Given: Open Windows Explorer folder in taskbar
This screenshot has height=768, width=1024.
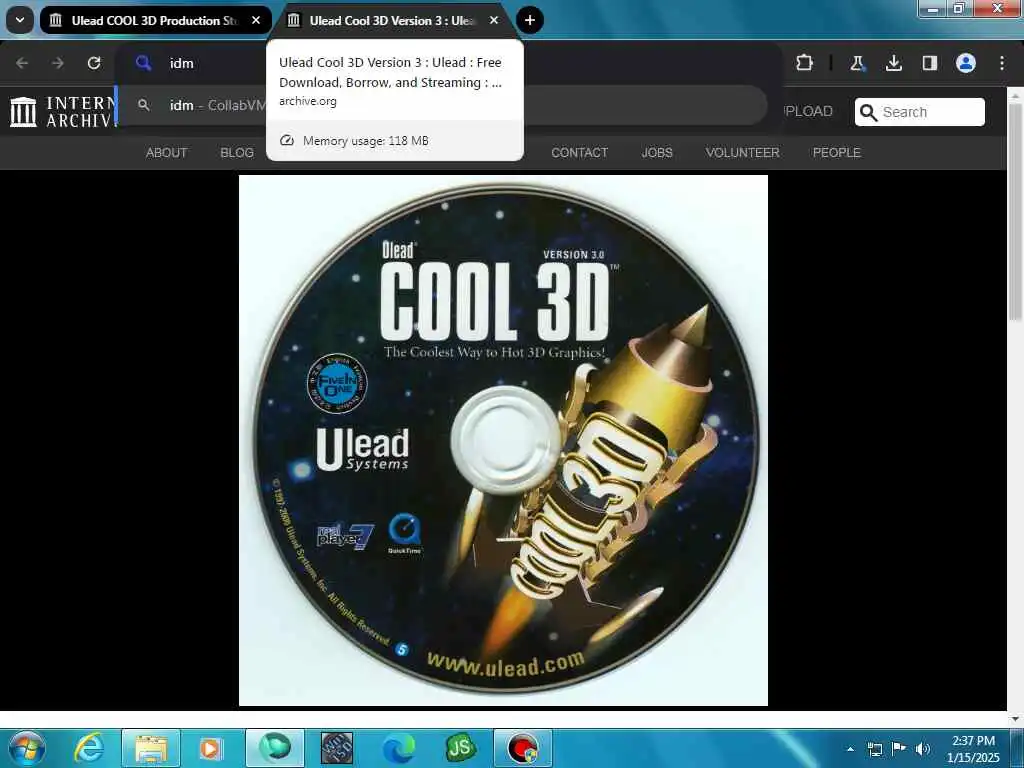Looking at the screenshot, I should pos(151,748).
